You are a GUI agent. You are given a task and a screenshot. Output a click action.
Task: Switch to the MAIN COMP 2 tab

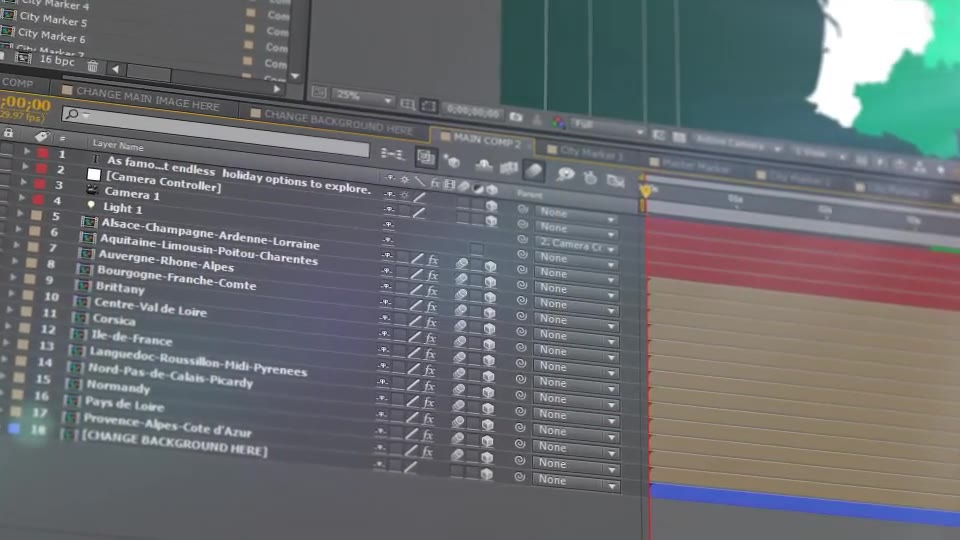tap(481, 140)
